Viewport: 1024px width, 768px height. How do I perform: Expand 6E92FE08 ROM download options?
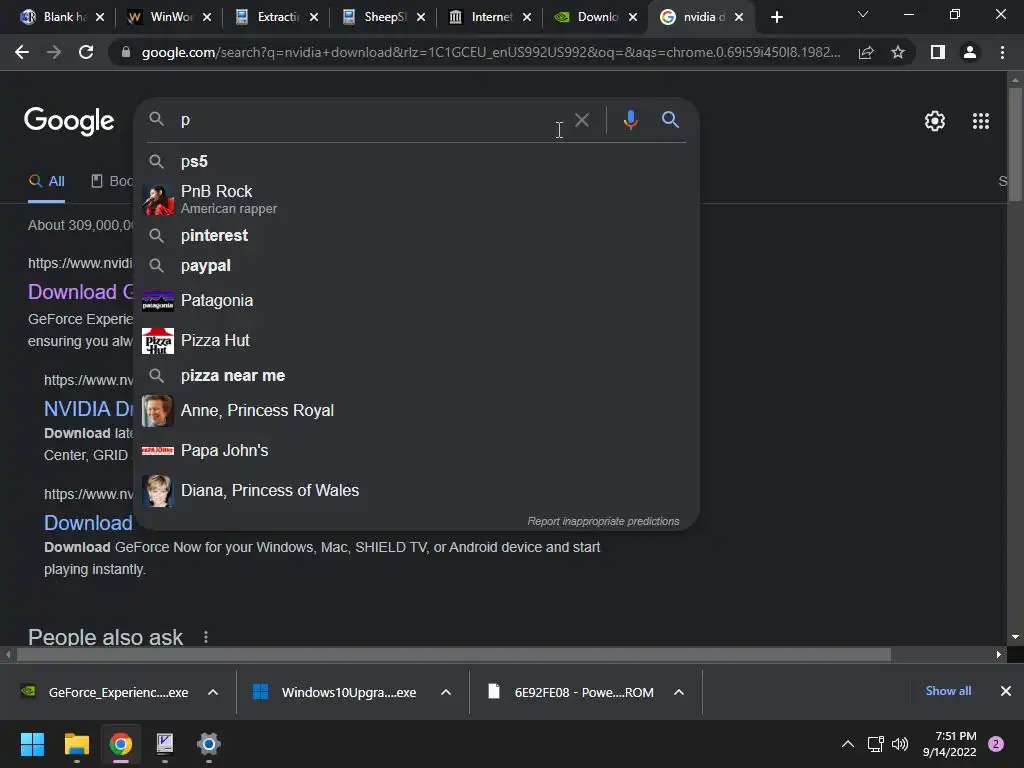click(x=679, y=692)
